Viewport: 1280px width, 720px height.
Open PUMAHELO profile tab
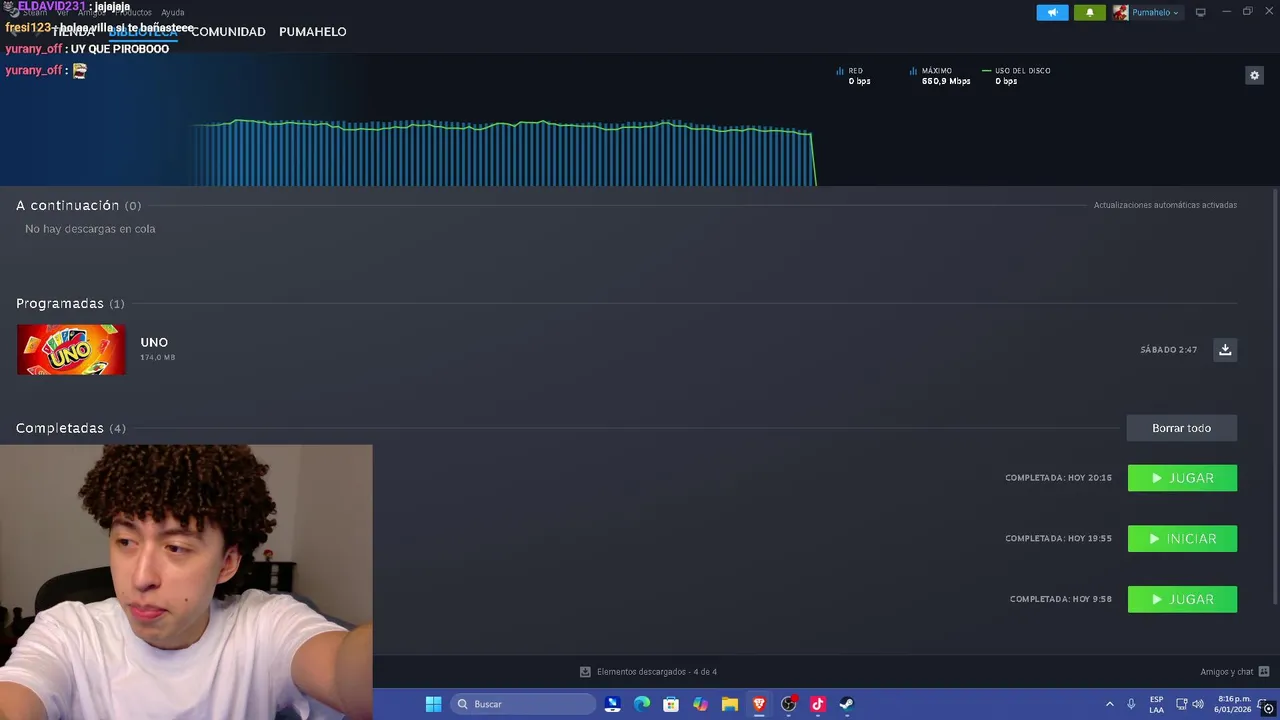pos(312,32)
